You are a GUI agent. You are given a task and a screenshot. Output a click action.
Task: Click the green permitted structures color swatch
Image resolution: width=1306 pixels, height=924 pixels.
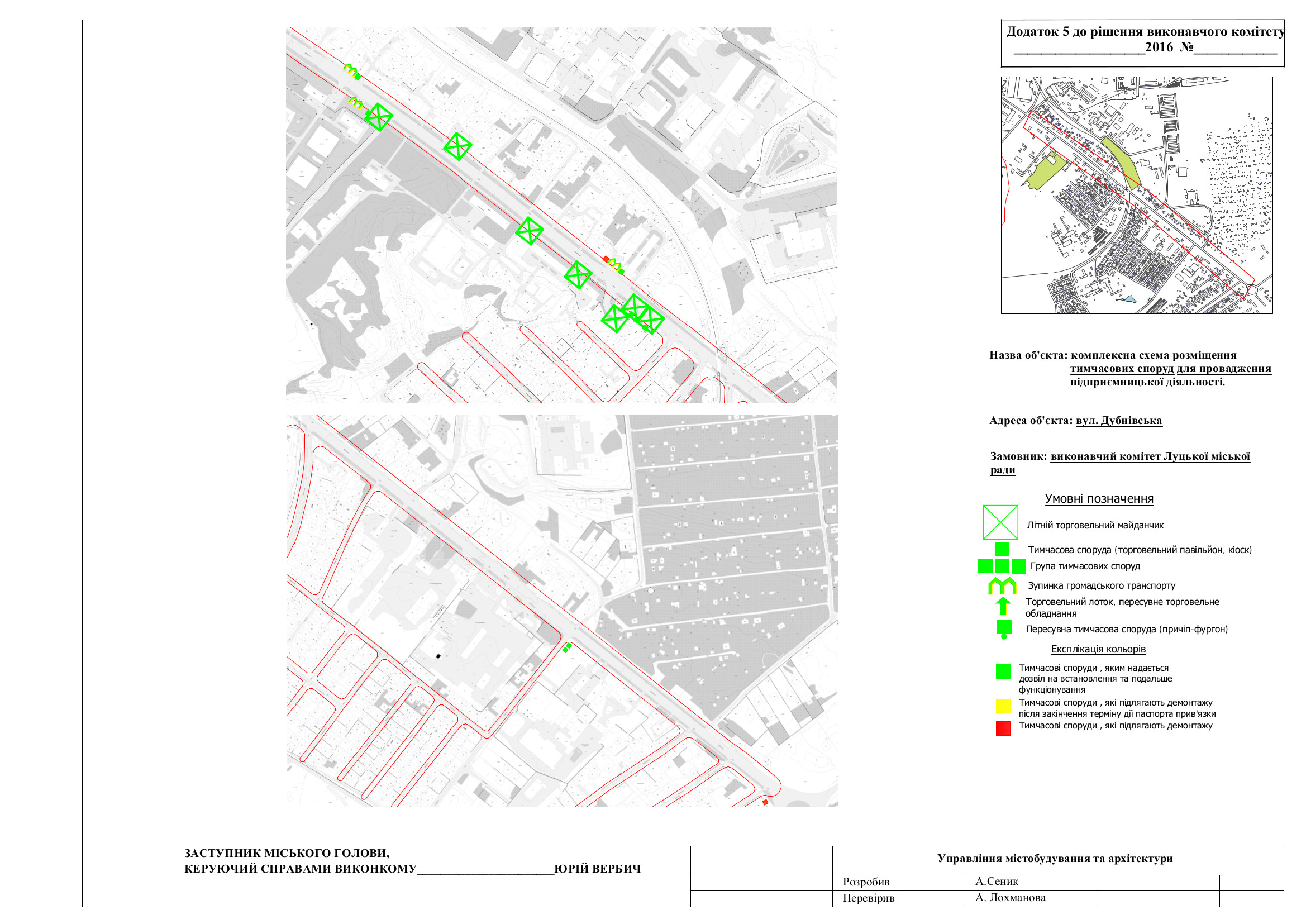click(x=1003, y=672)
